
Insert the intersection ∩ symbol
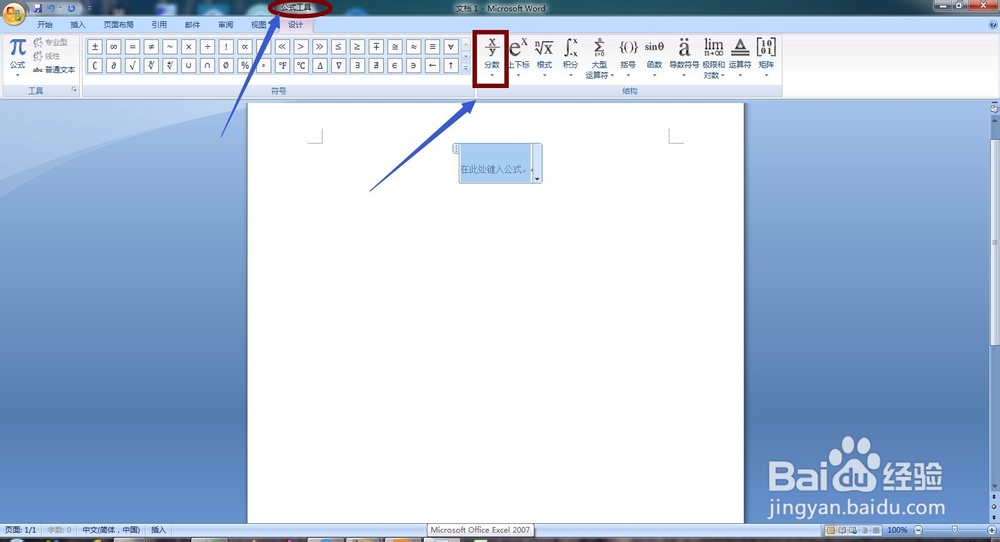coord(207,65)
